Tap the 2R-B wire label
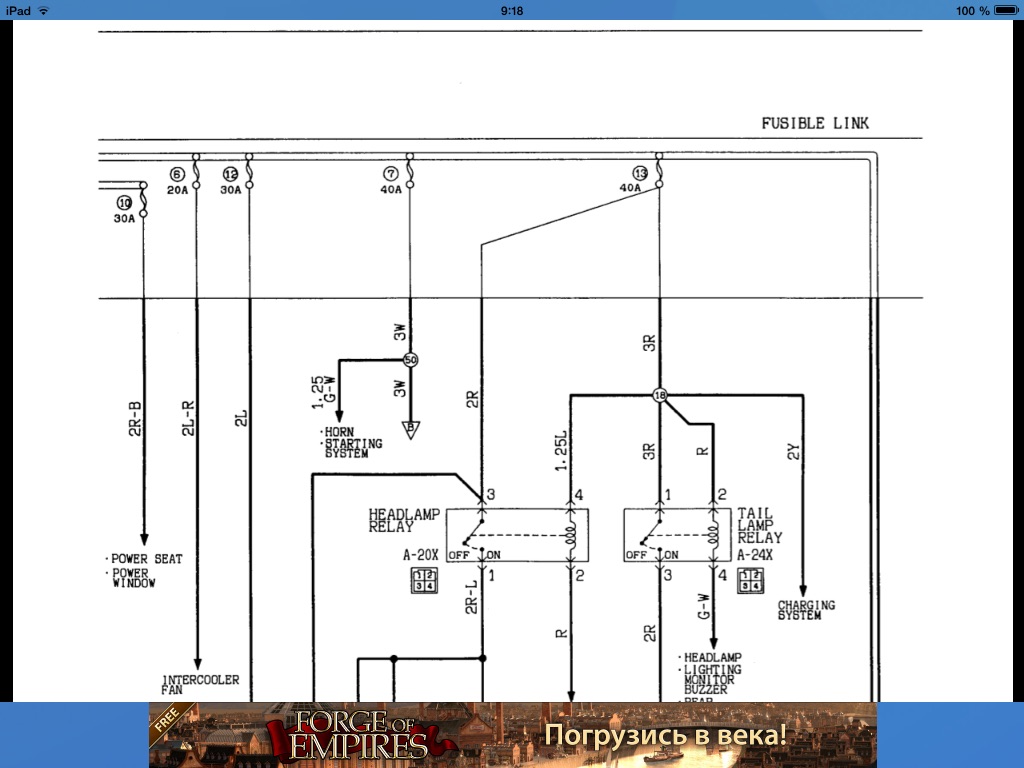This screenshot has width=1024, height=768. pos(135,419)
